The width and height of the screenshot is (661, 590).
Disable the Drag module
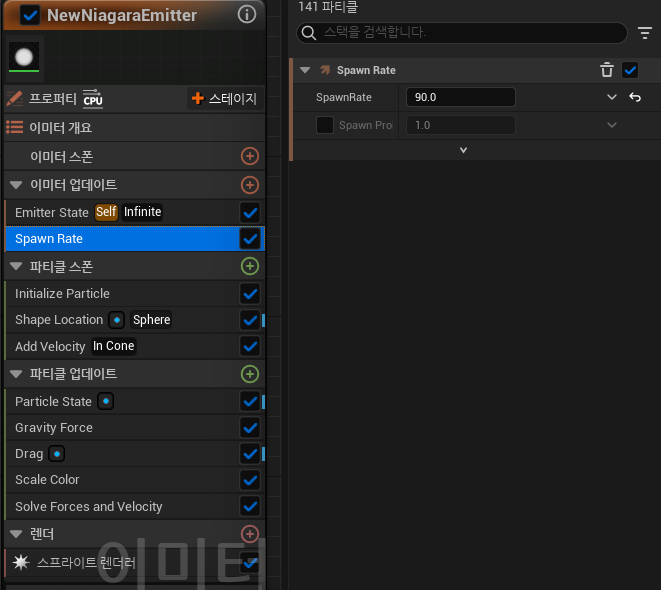250,454
